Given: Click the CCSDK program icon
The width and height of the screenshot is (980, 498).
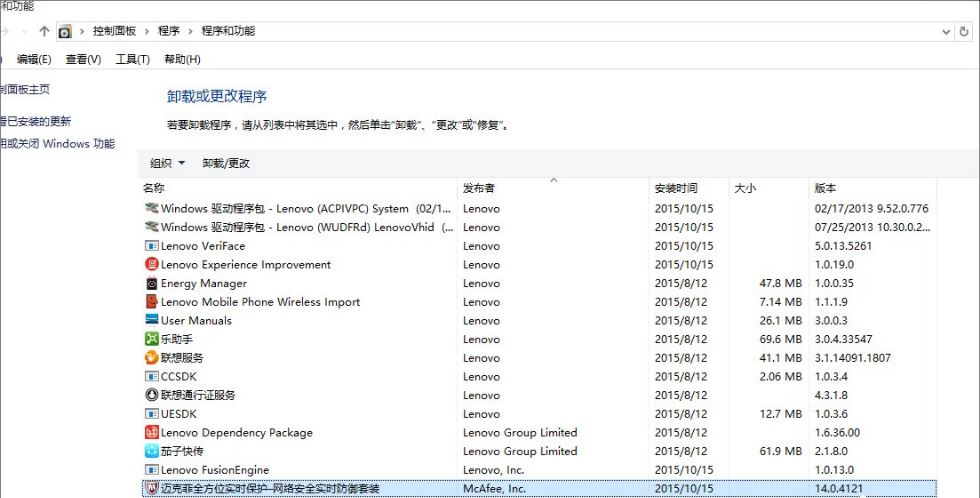Looking at the screenshot, I should (151, 376).
